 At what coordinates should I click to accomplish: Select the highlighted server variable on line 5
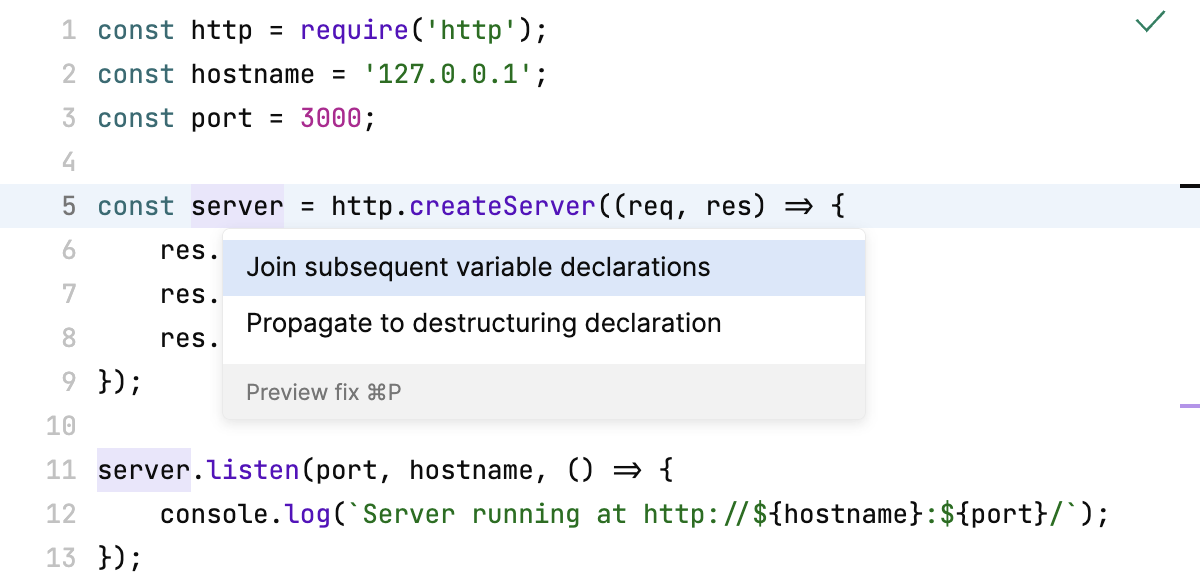[x=237, y=206]
